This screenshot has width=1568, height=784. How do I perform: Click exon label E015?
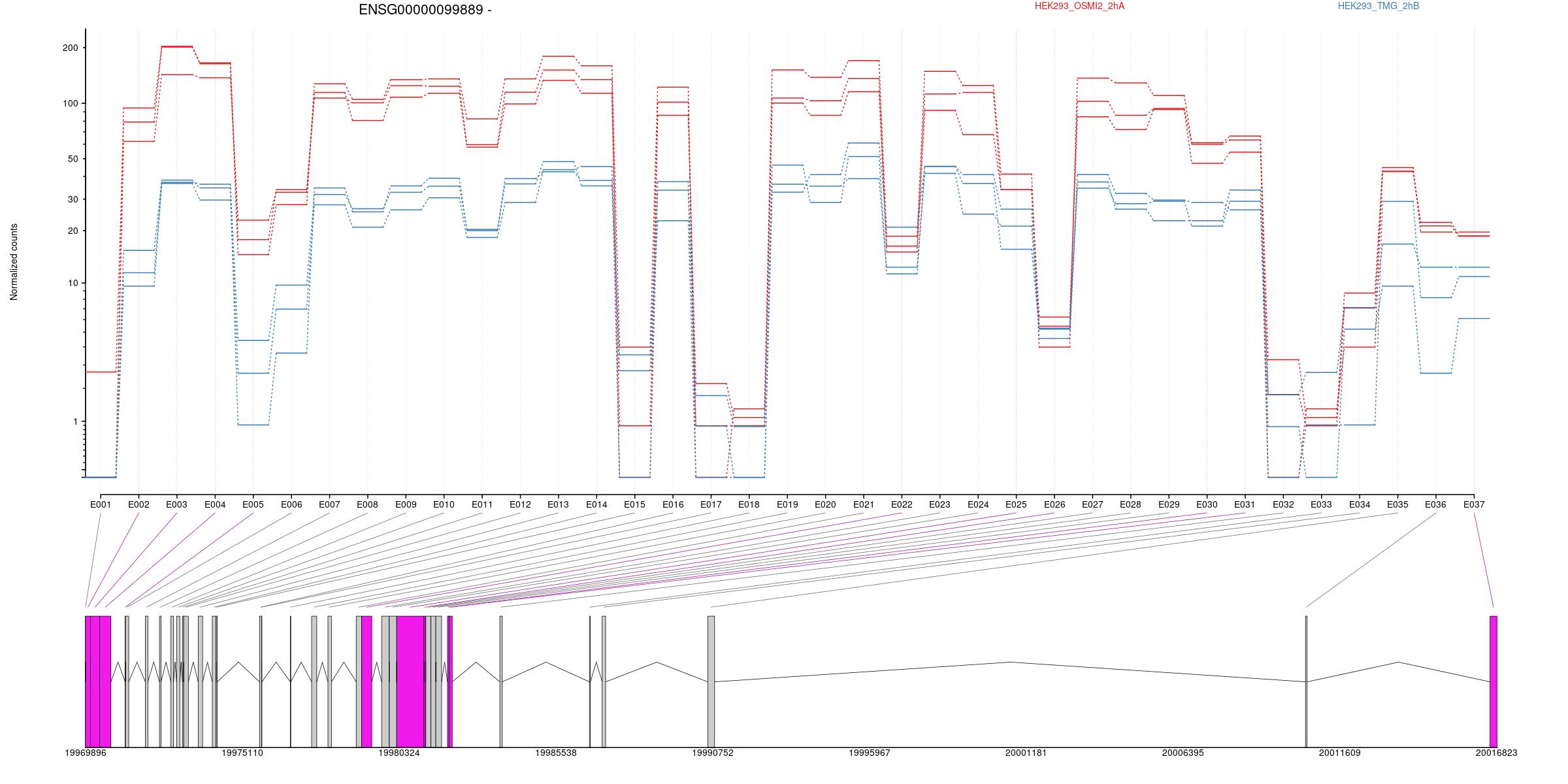pyautogui.click(x=634, y=504)
